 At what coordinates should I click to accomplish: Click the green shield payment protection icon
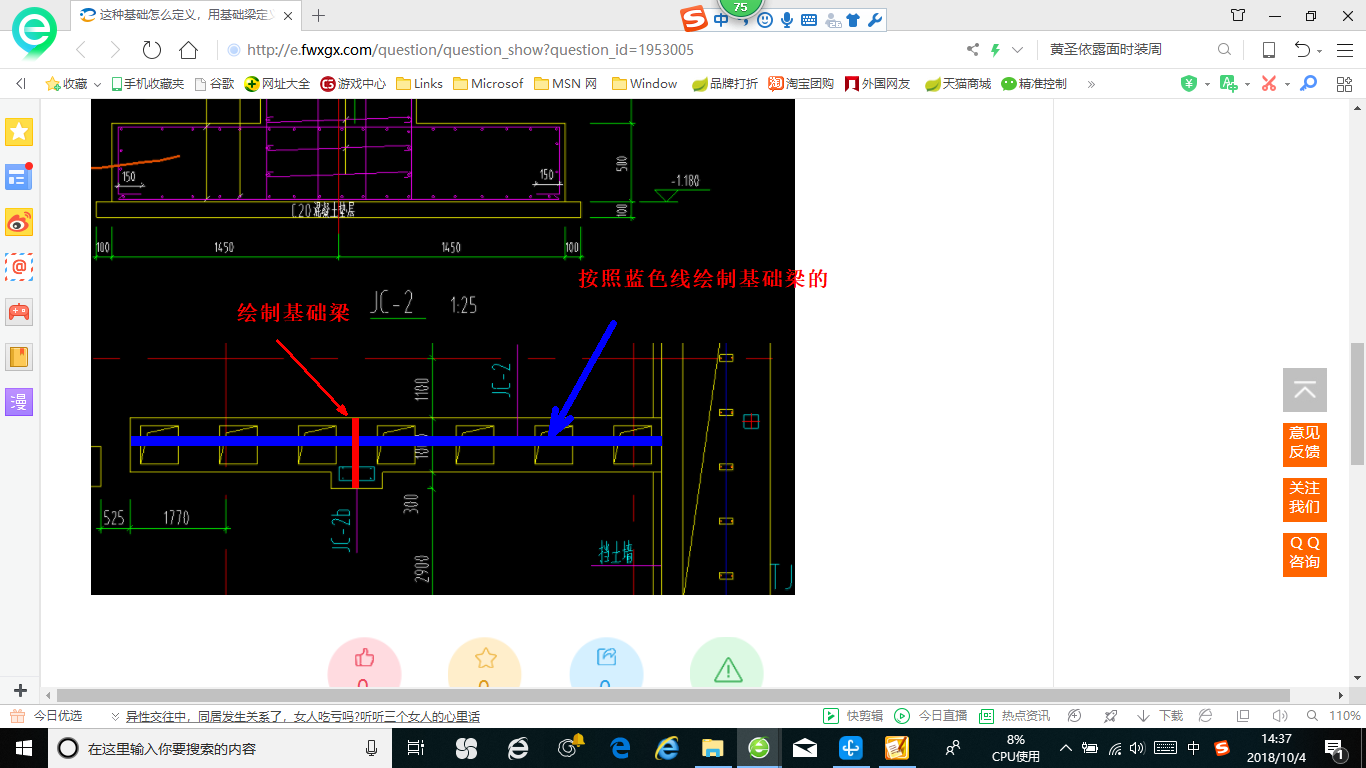coord(1189,84)
